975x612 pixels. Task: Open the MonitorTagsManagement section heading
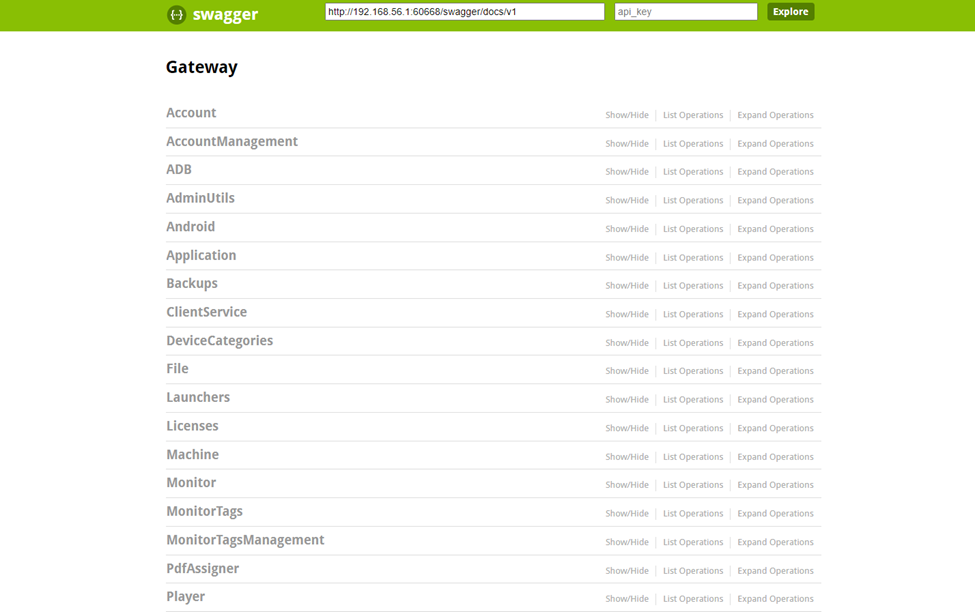(x=245, y=540)
